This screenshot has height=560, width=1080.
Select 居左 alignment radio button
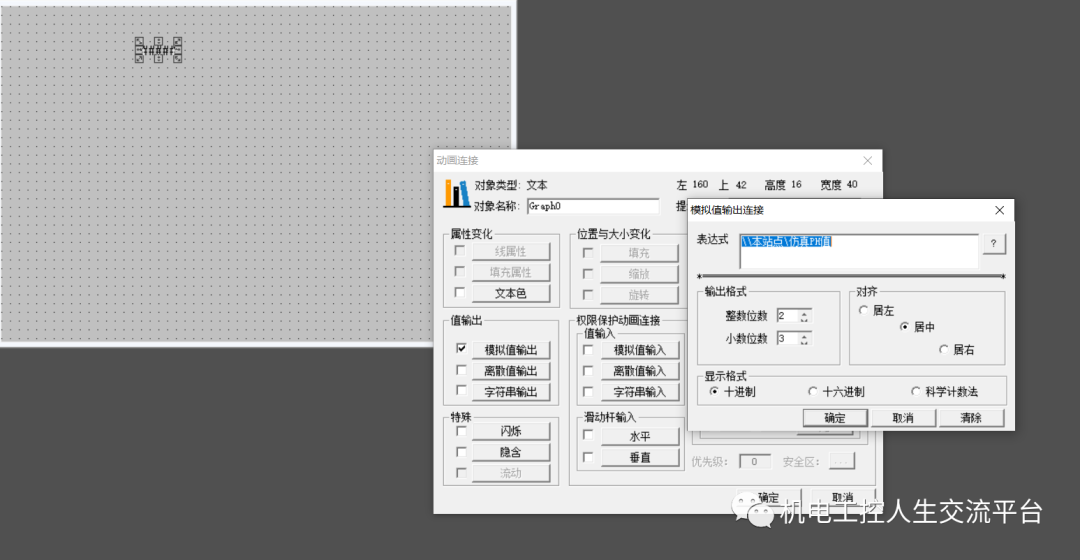(x=864, y=311)
